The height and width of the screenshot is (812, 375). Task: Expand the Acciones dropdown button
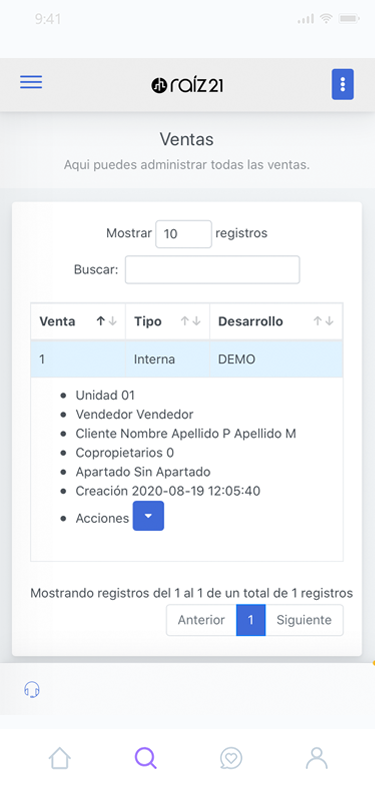[x=149, y=516]
